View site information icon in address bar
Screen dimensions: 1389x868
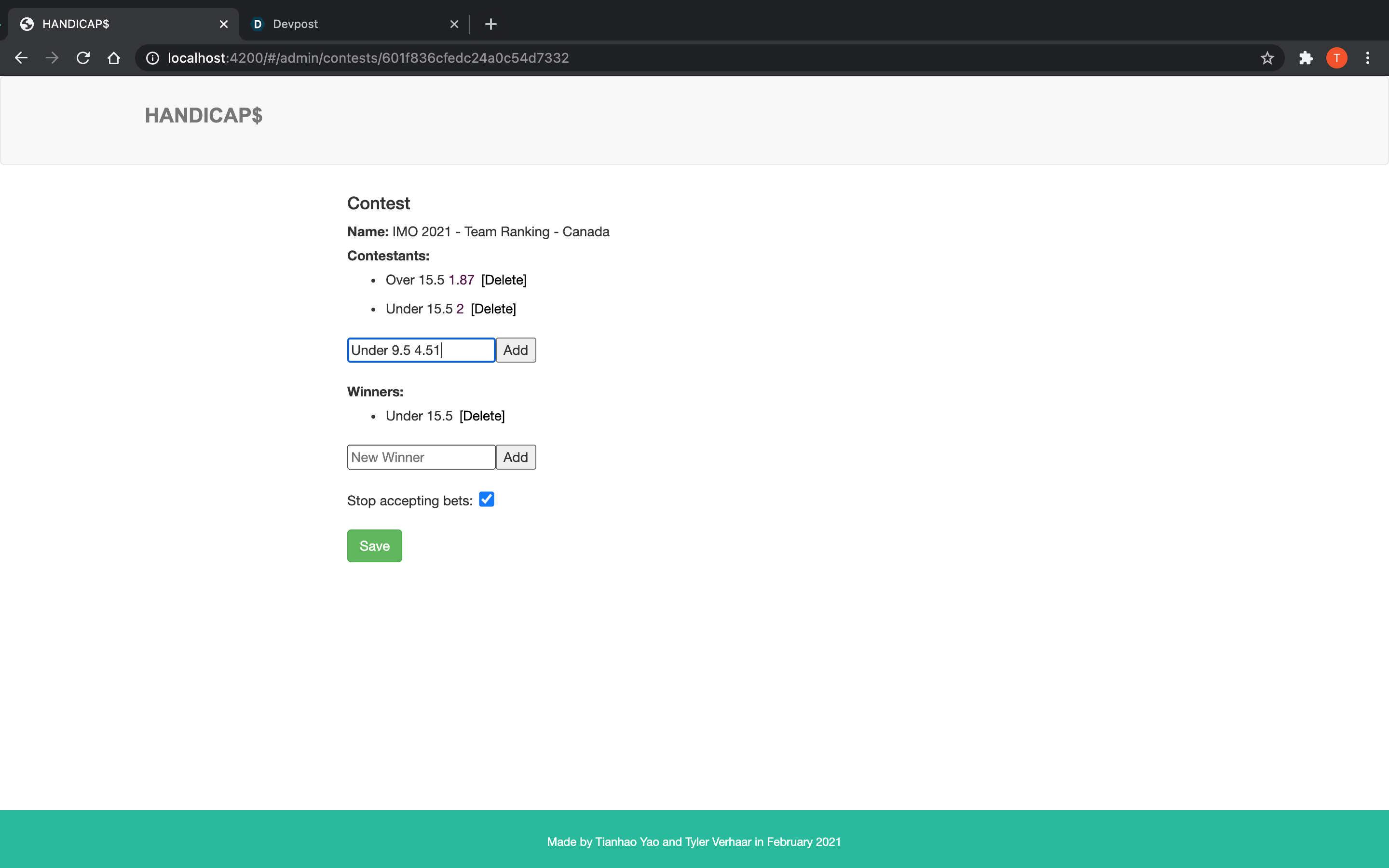(152, 58)
